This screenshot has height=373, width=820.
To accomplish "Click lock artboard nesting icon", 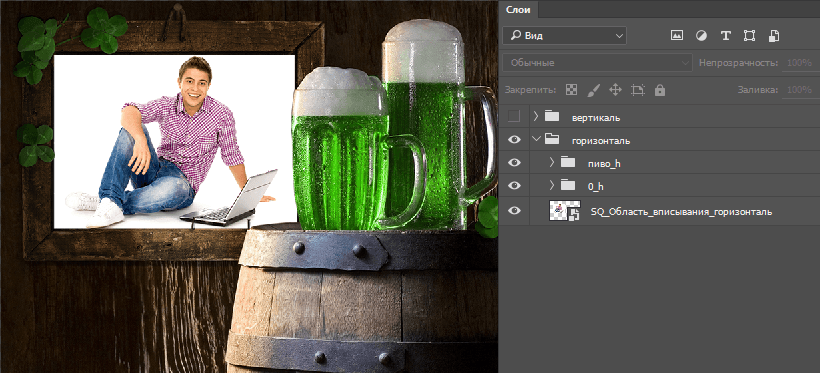I will (637, 90).
